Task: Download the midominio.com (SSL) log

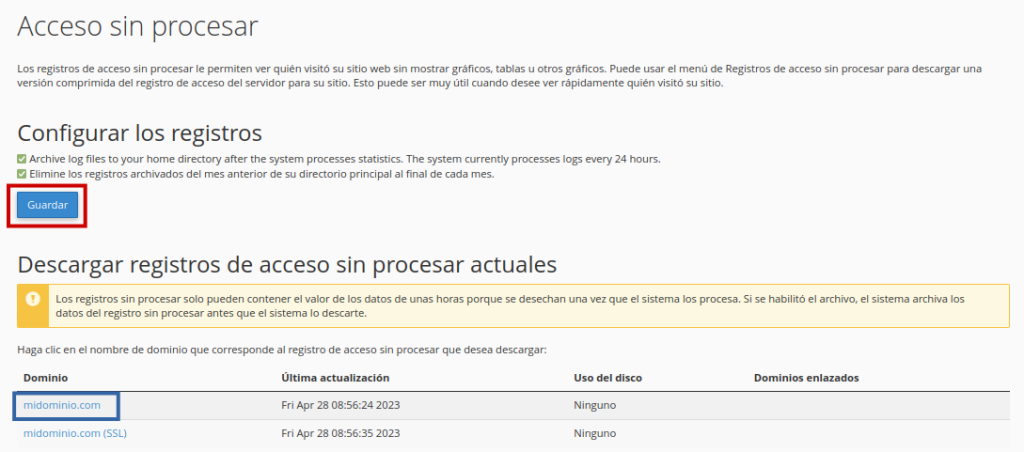Action: coord(75,433)
